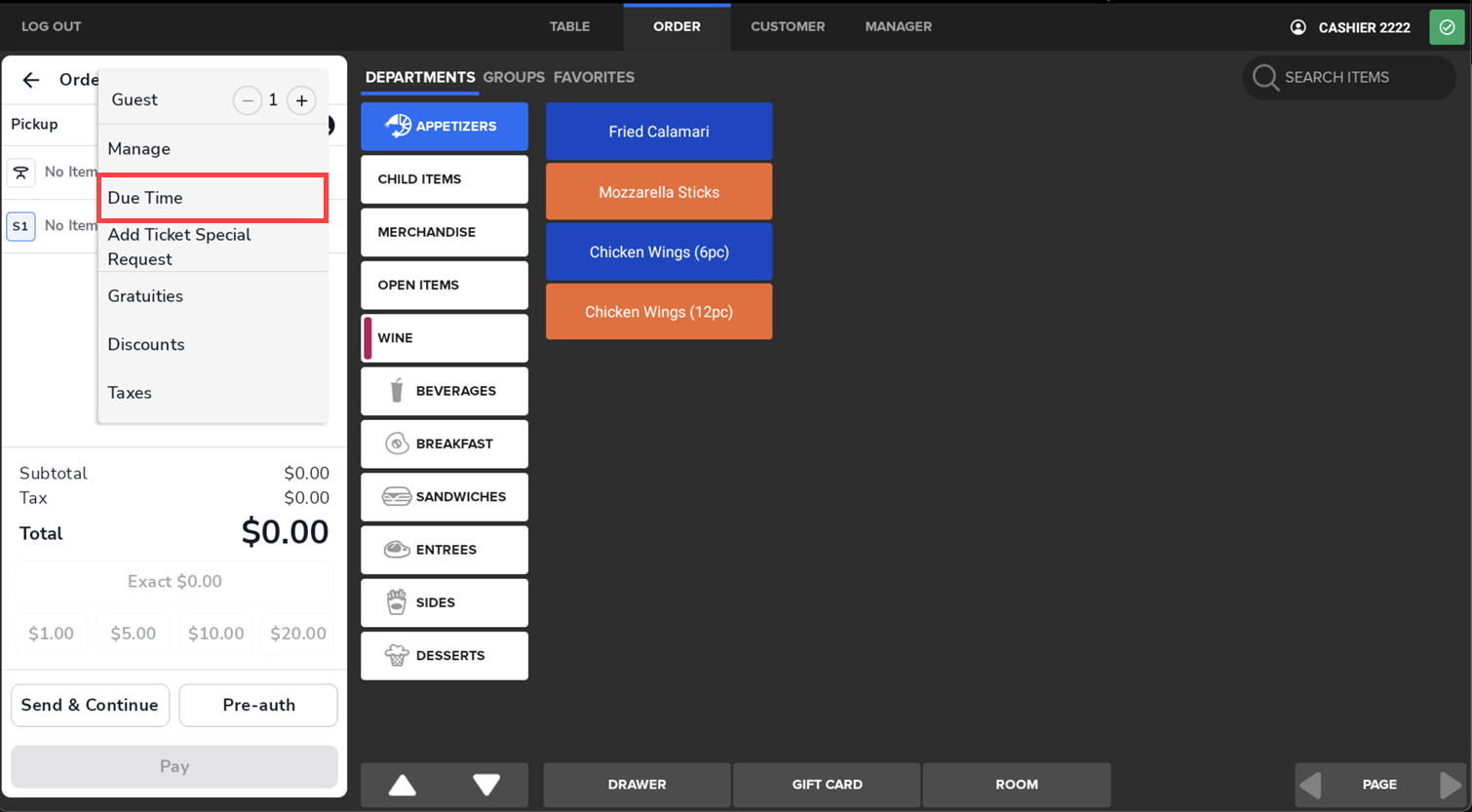Select the S1 seat badge
The image size is (1472, 812).
click(20, 226)
